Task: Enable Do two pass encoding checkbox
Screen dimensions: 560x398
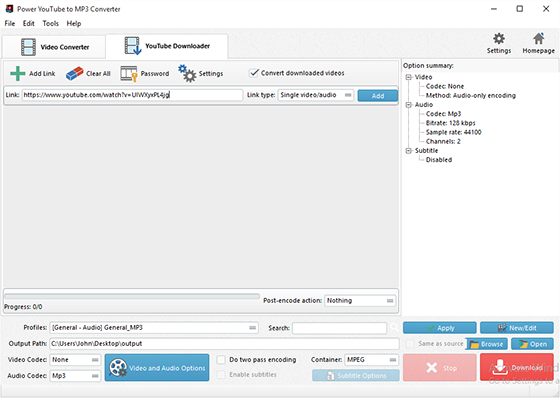Action: [x=221, y=359]
